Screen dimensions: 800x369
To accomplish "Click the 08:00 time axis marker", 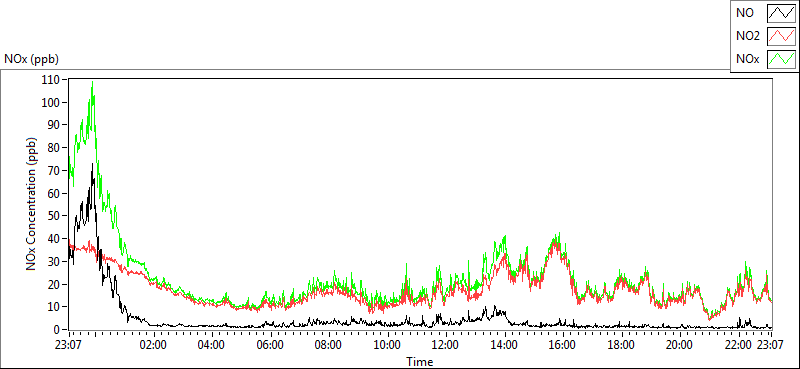I will click(329, 345).
